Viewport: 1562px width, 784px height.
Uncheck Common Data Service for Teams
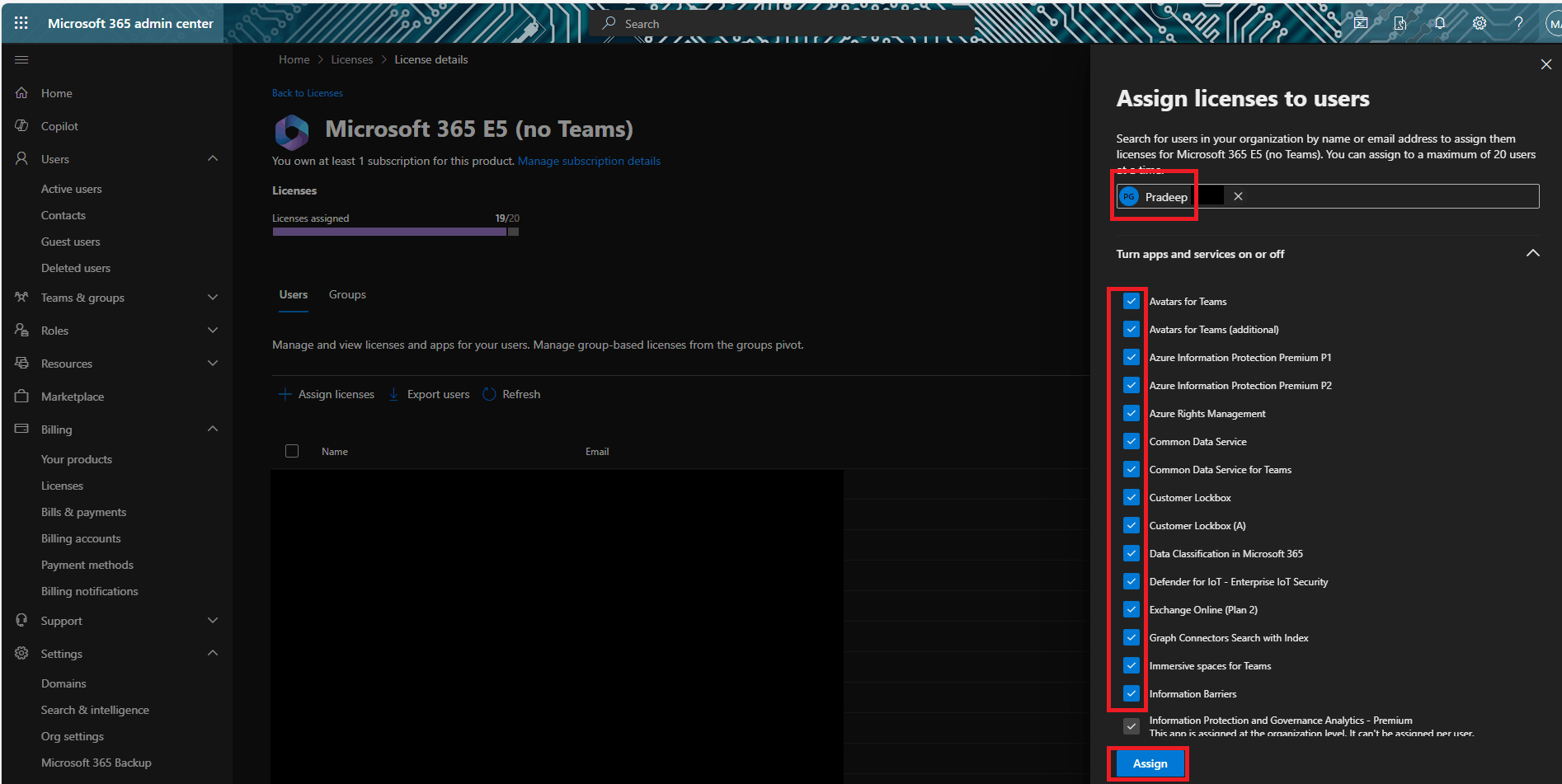(1131, 469)
